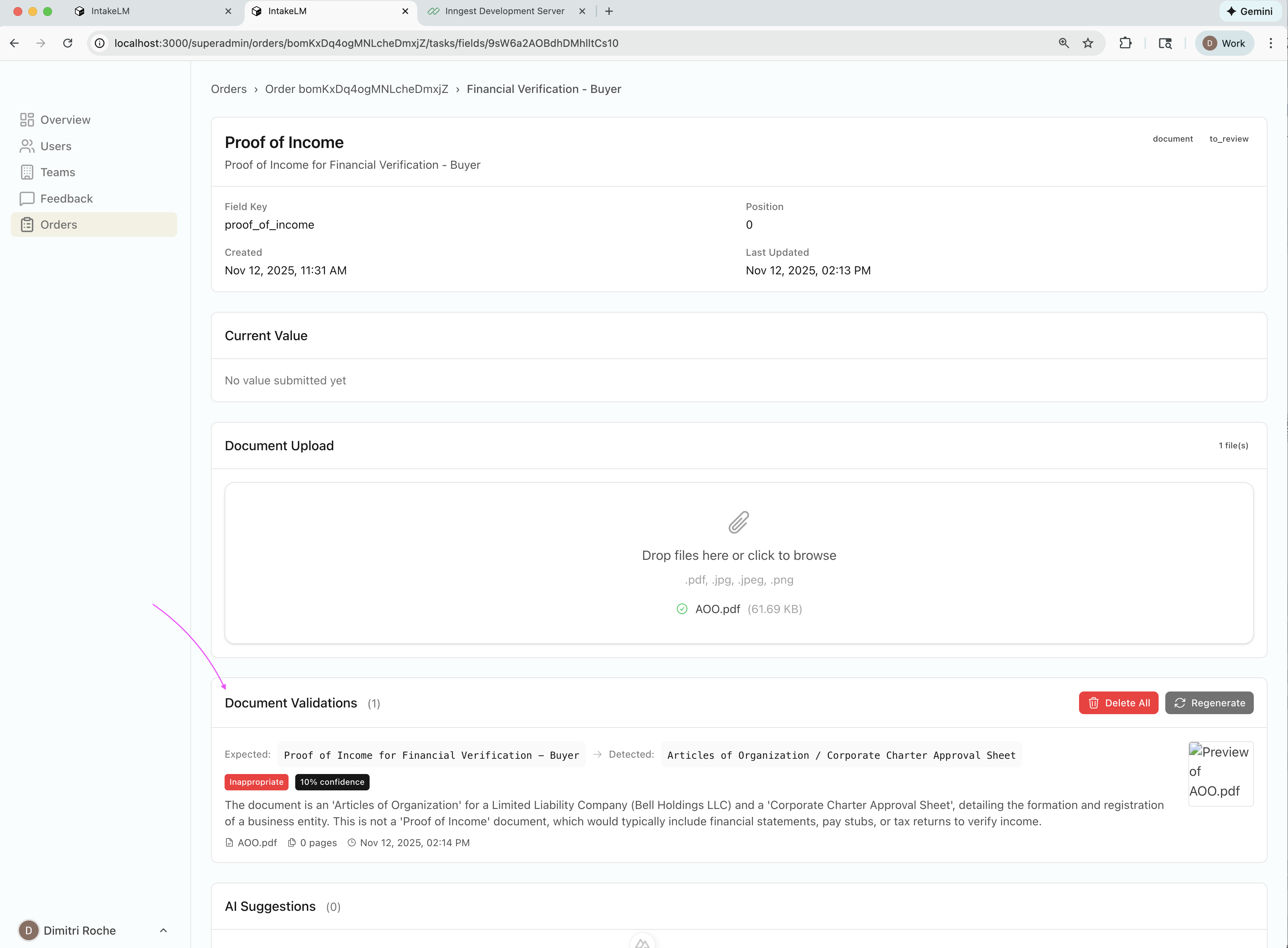The height and width of the screenshot is (948, 1288).
Task: Go to Orders breadcrumb link
Action: point(228,89)
